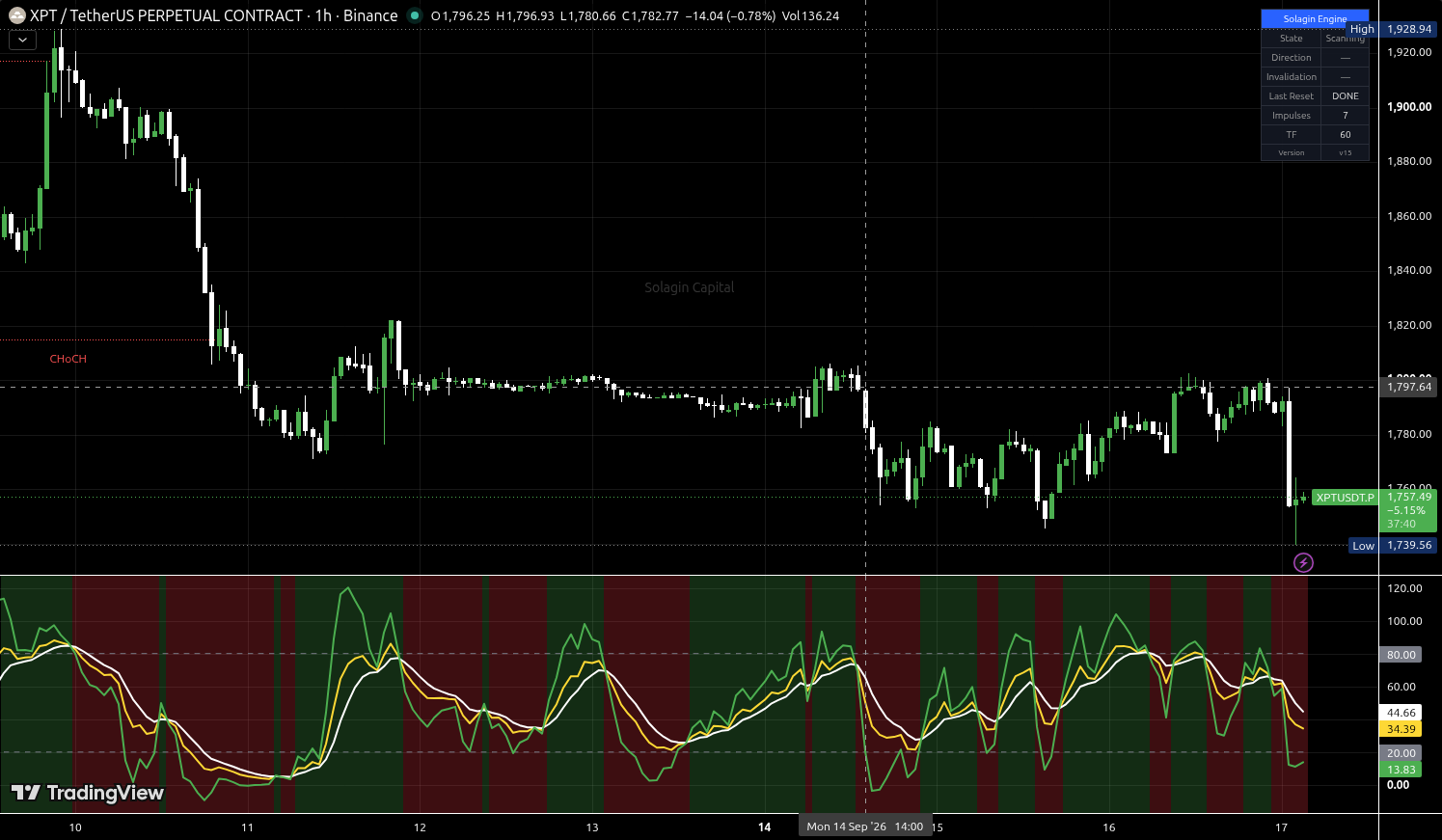The height and width of the screenshot is (840, 1442).
Task: Click the O1,796.25 open value
Action: tap(460, 16)
